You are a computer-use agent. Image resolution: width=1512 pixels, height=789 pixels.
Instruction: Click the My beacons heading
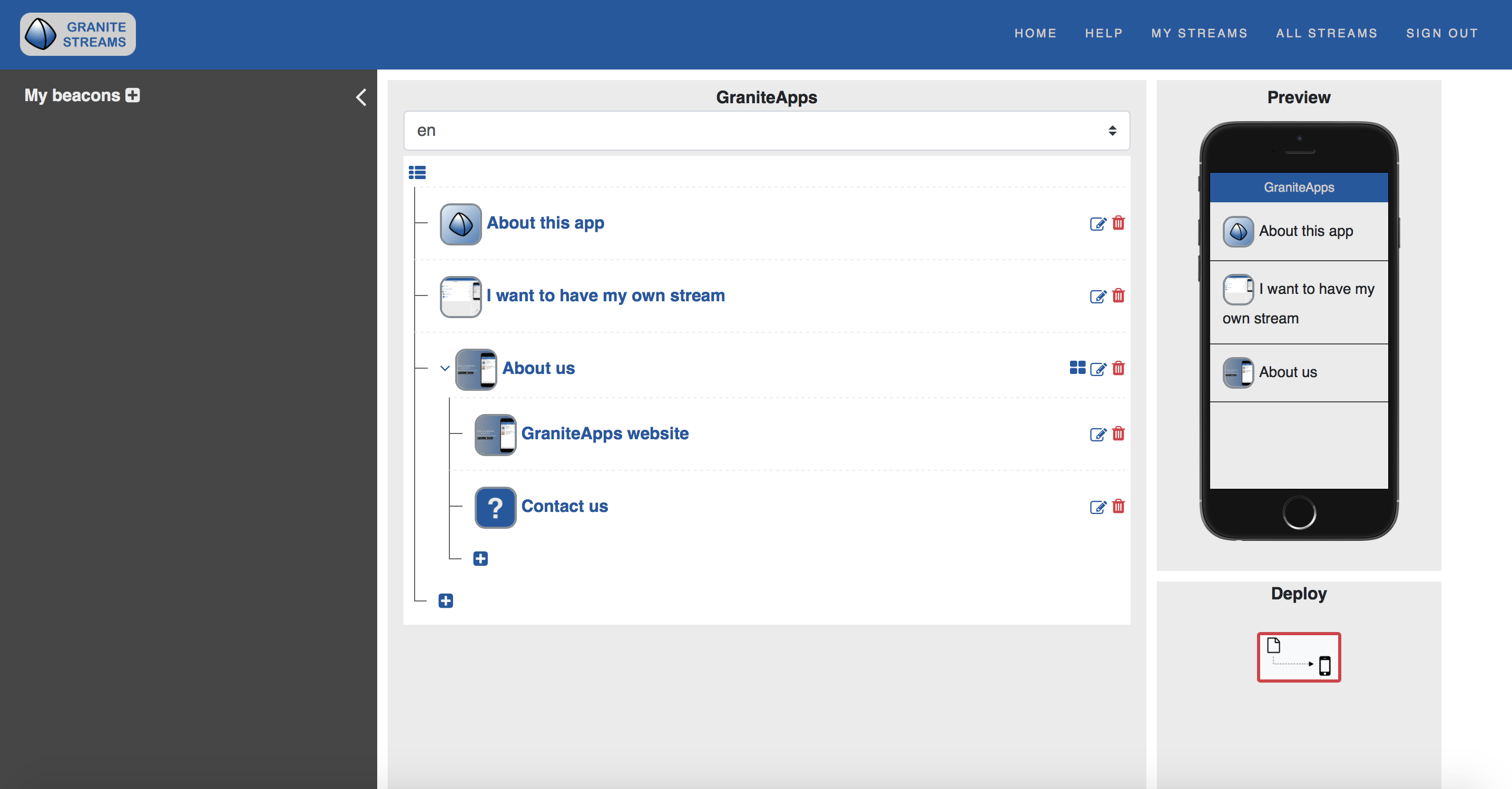[72, 96]
